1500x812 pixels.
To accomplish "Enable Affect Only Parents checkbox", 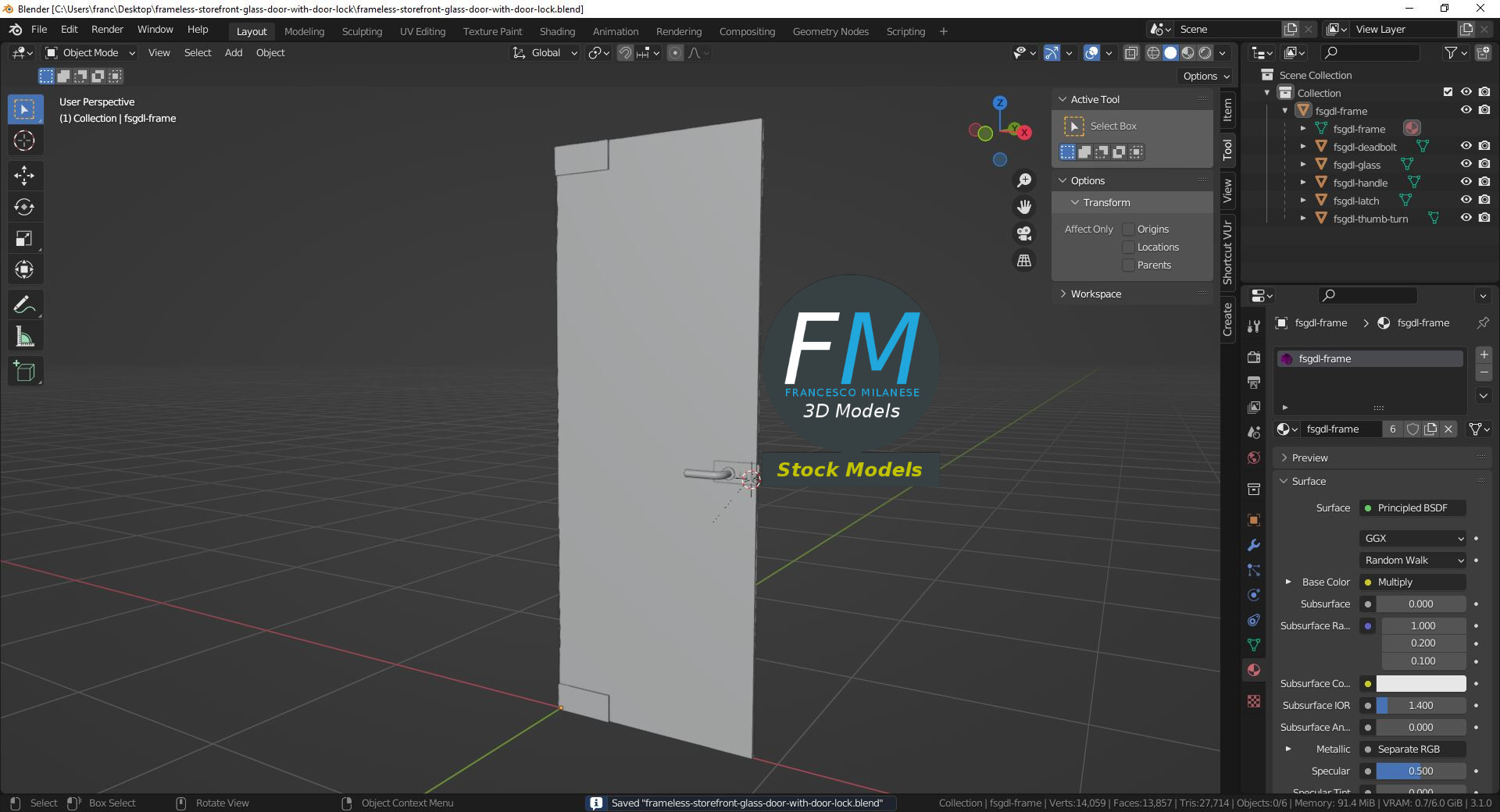I will pos(1128,265).
